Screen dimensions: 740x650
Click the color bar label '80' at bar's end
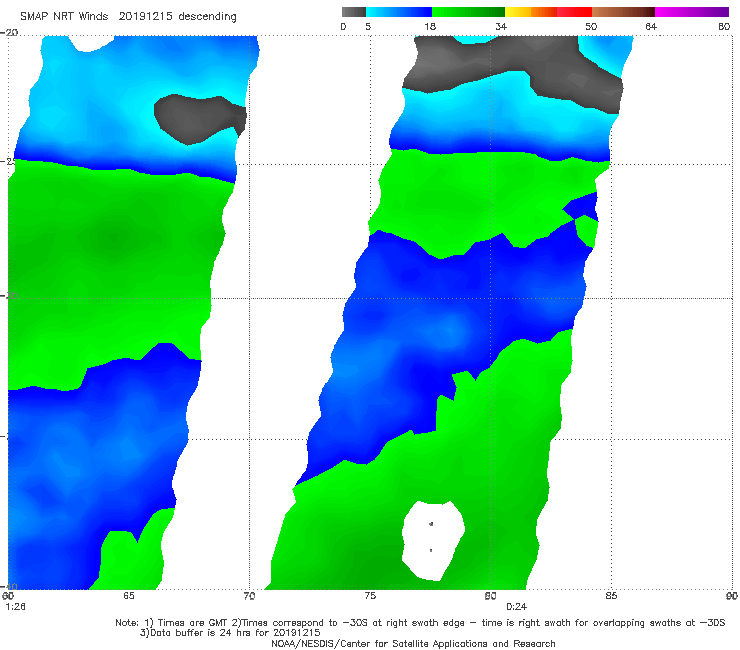tap(724, 26)
